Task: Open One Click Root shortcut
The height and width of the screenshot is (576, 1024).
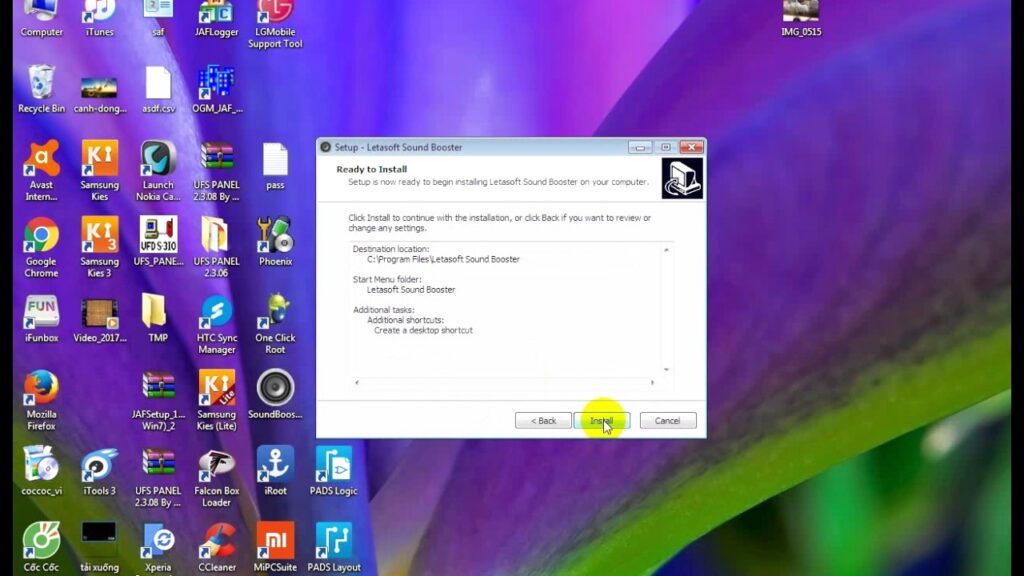Action: pyautogui.click(x=275, y=325)
